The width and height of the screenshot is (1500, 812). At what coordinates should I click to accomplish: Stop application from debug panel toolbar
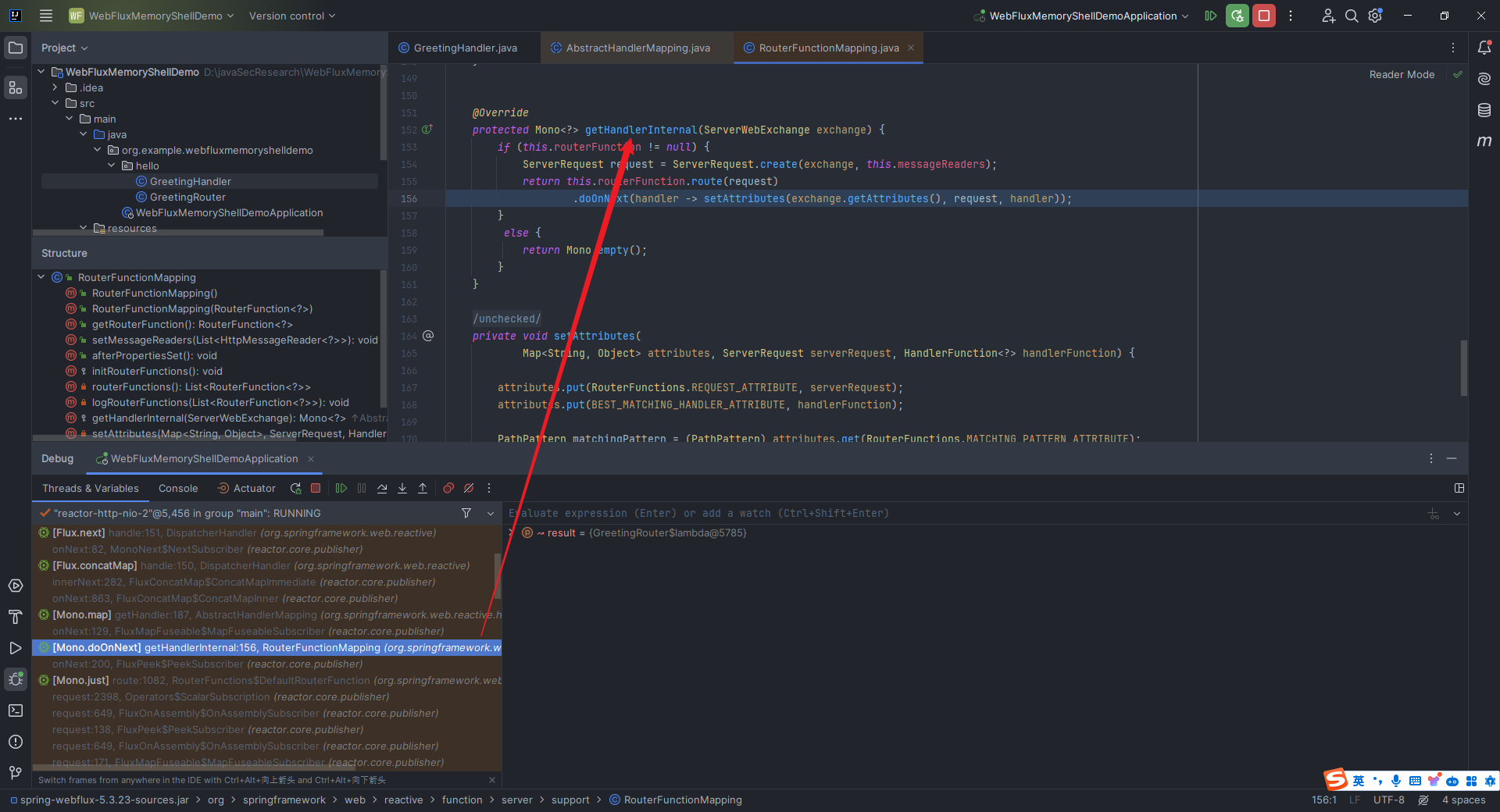coord(316,488)
